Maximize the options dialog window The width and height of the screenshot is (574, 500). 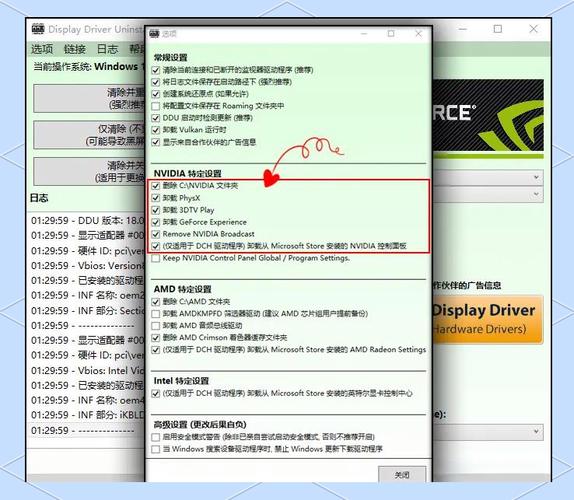coord(391,34)
